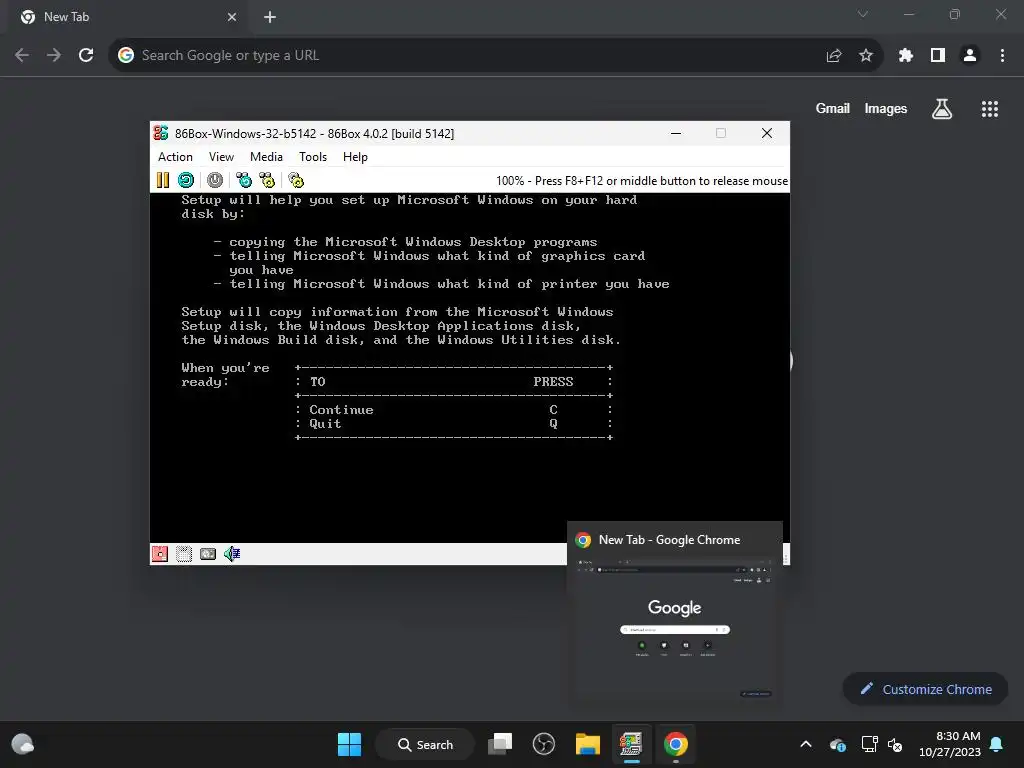Open a new Chrome tab with plus button
Image resolution: width=1024 pixels, height=768 pixels.
[x=270, y=17]
